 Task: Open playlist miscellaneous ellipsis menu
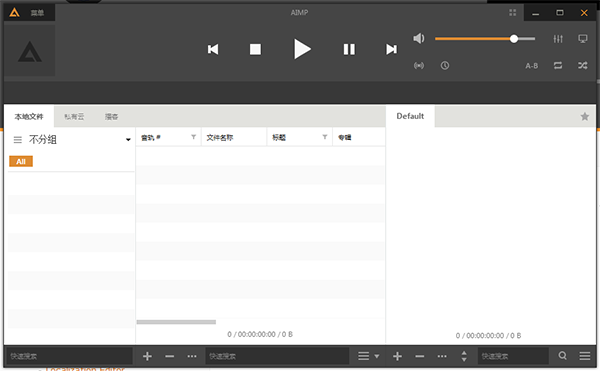(442, 356)
